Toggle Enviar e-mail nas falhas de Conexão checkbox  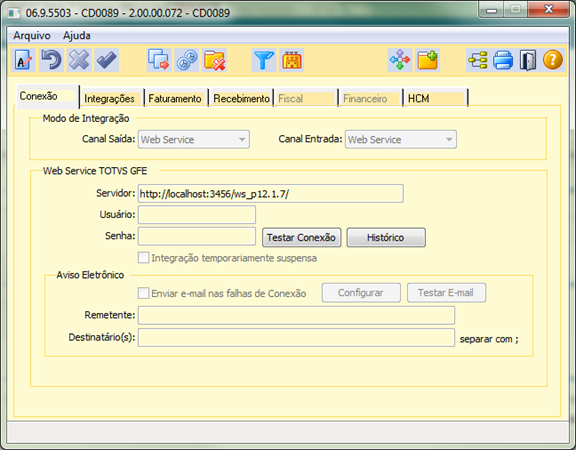tap(143, 293)
